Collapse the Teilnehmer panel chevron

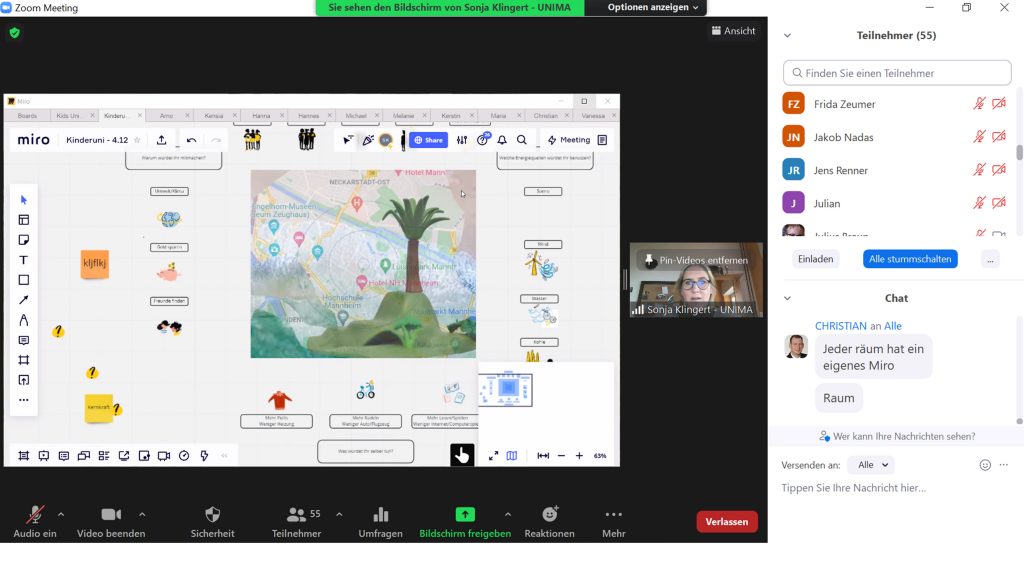pyautogui.click(x=787, y=35)
